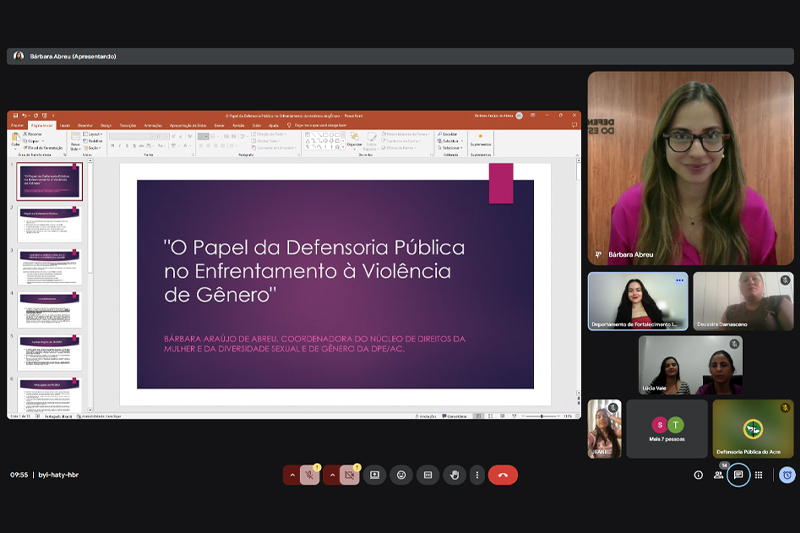Image resolution: width=800 pixels, height=533 pixels.
Task: Unmute the microphone in Meet
Action: [x=309, y=475]
